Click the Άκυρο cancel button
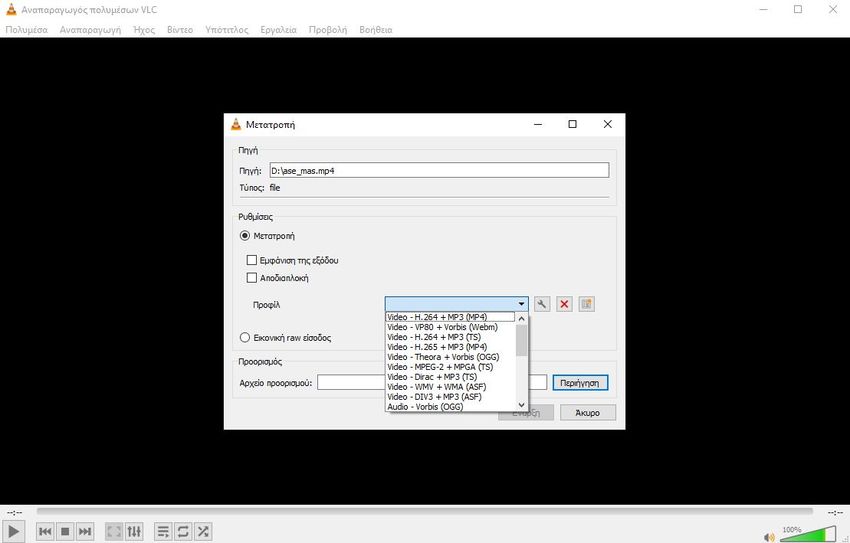The image size is (850, 543). [588, 413]
